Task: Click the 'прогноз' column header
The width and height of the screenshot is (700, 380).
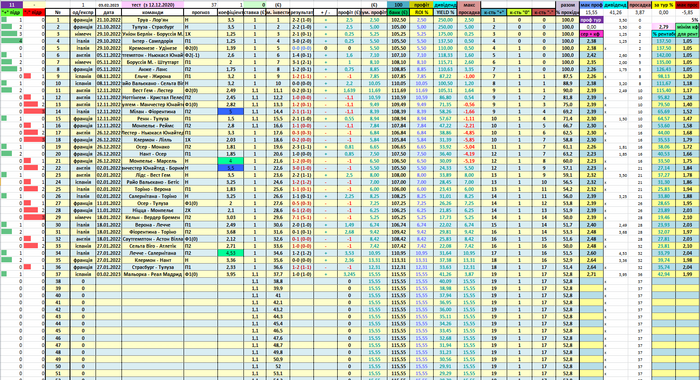Action: click(200, 13)
